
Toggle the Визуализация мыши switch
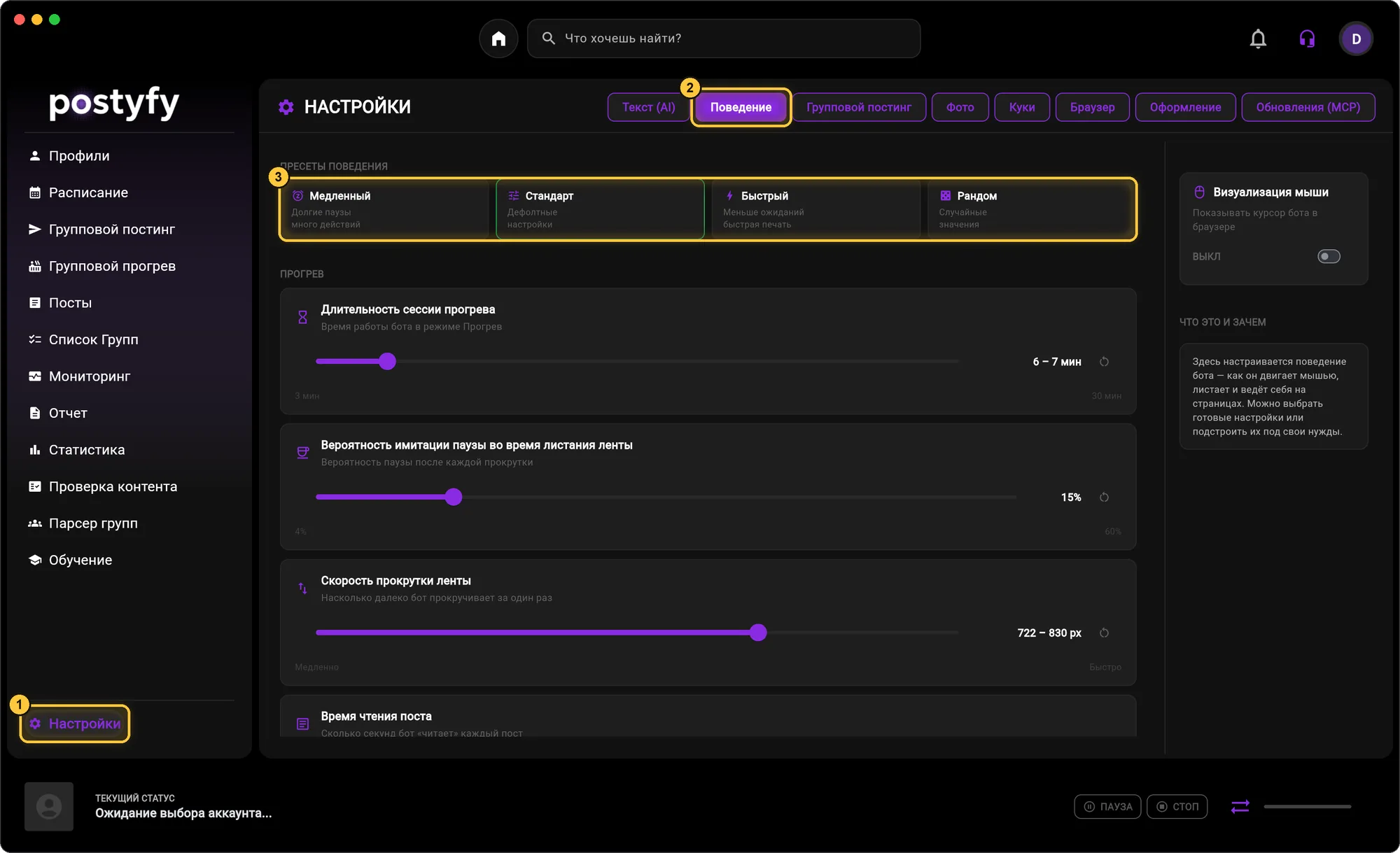click(1329, 257)
